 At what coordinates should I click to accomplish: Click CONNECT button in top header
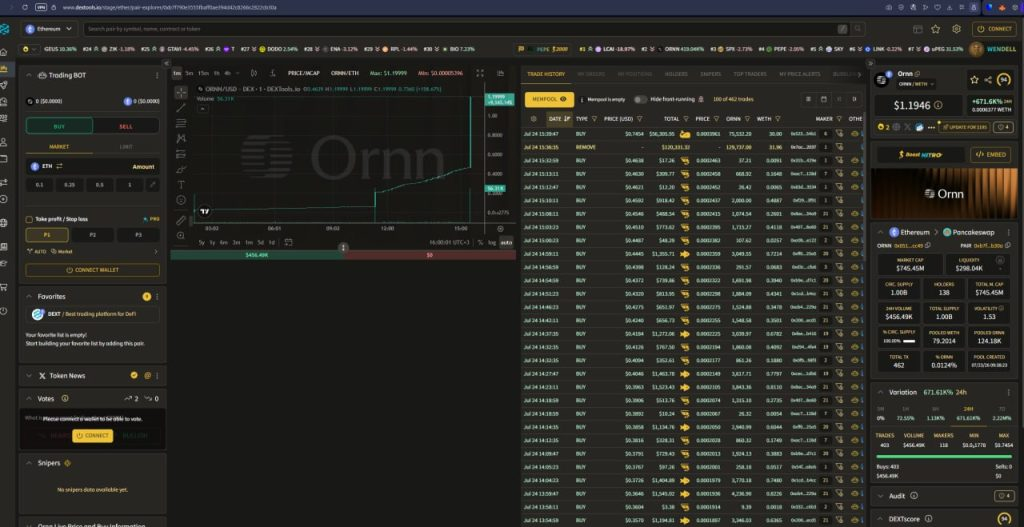click(995, 29)
